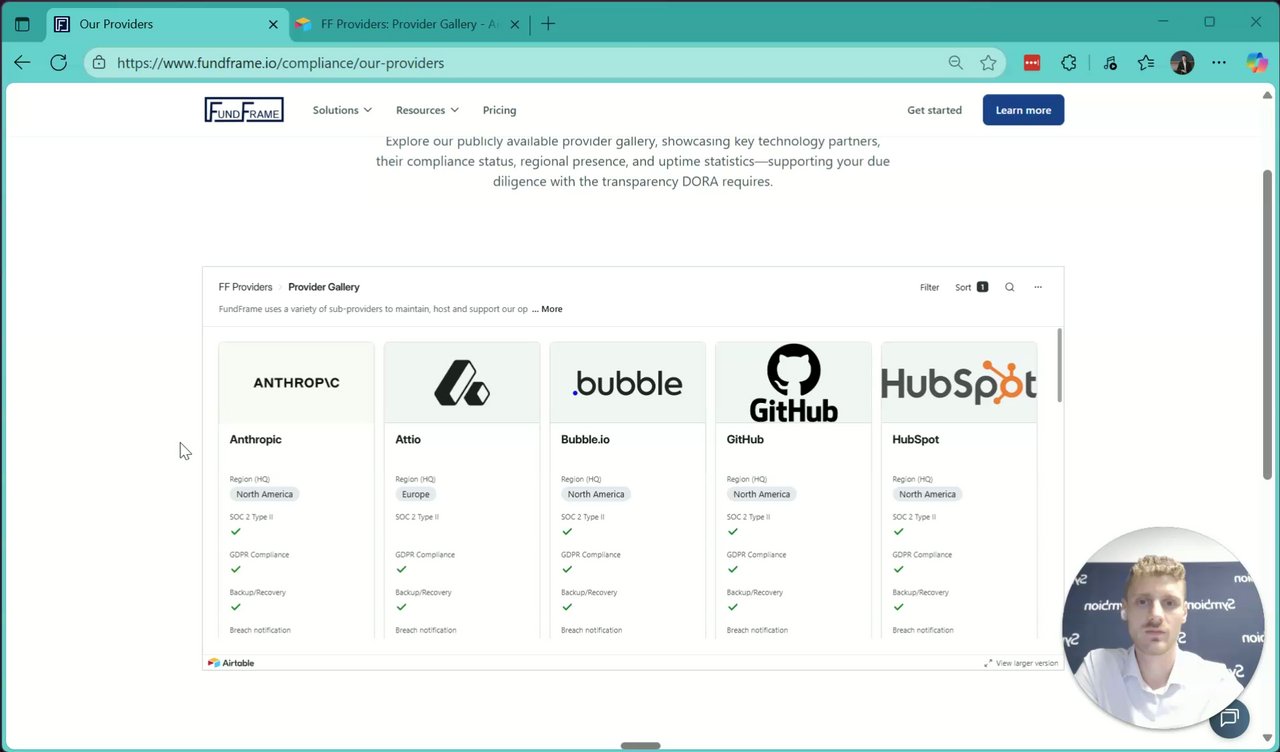This screenshot has height=752, width=1280.
Task: Click Anthropic's North America region tag
Action: pyautogui.click(x=264, y=494)
